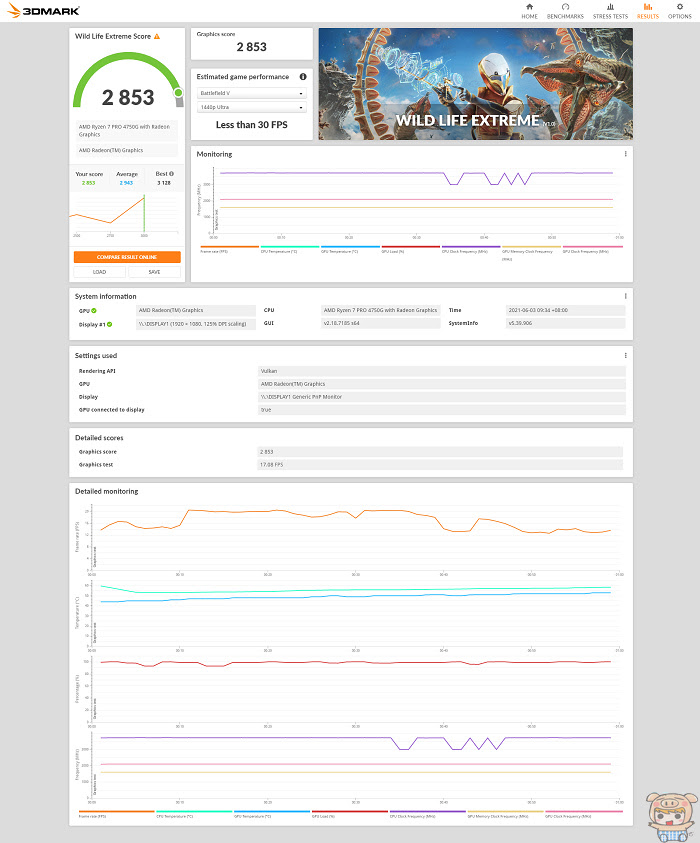This screenshot has width=700, height=843.
Task: Go to the Home section
Action: tap(529, 11)
